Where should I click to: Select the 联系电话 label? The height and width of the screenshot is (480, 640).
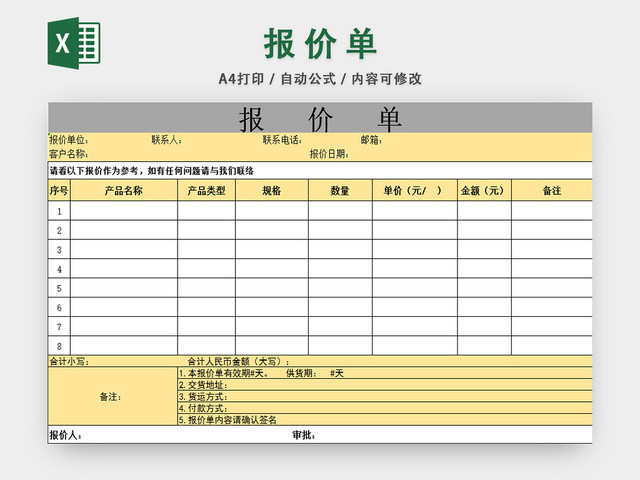[x=282, y=140]
